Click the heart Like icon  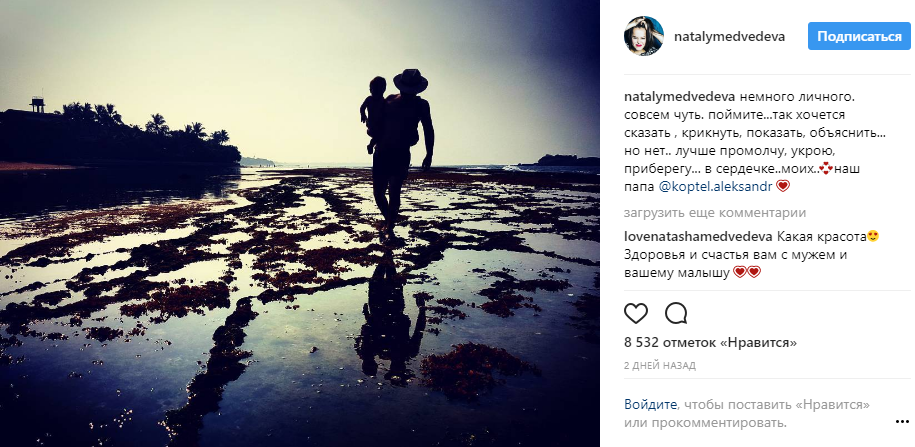(x=636, y=314)
